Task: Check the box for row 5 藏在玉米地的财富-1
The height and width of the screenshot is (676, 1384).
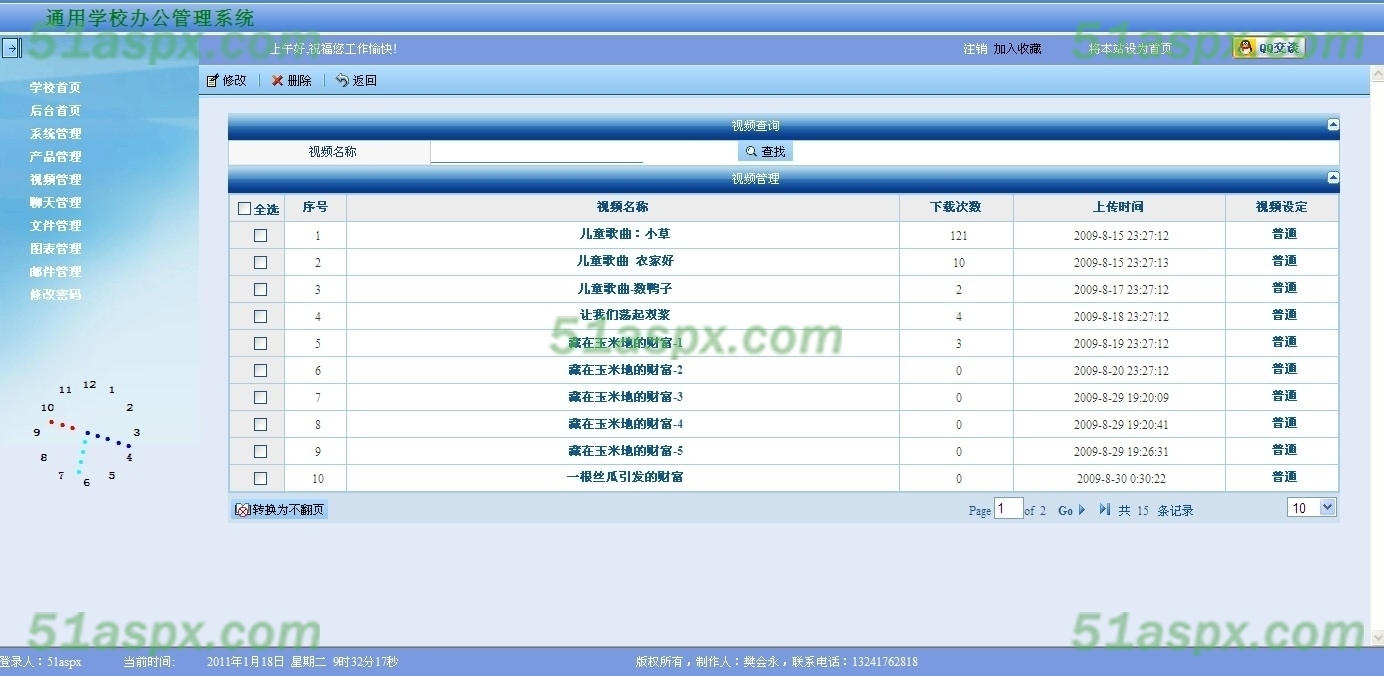Action: pyautogui.click(x=260, y=344)
